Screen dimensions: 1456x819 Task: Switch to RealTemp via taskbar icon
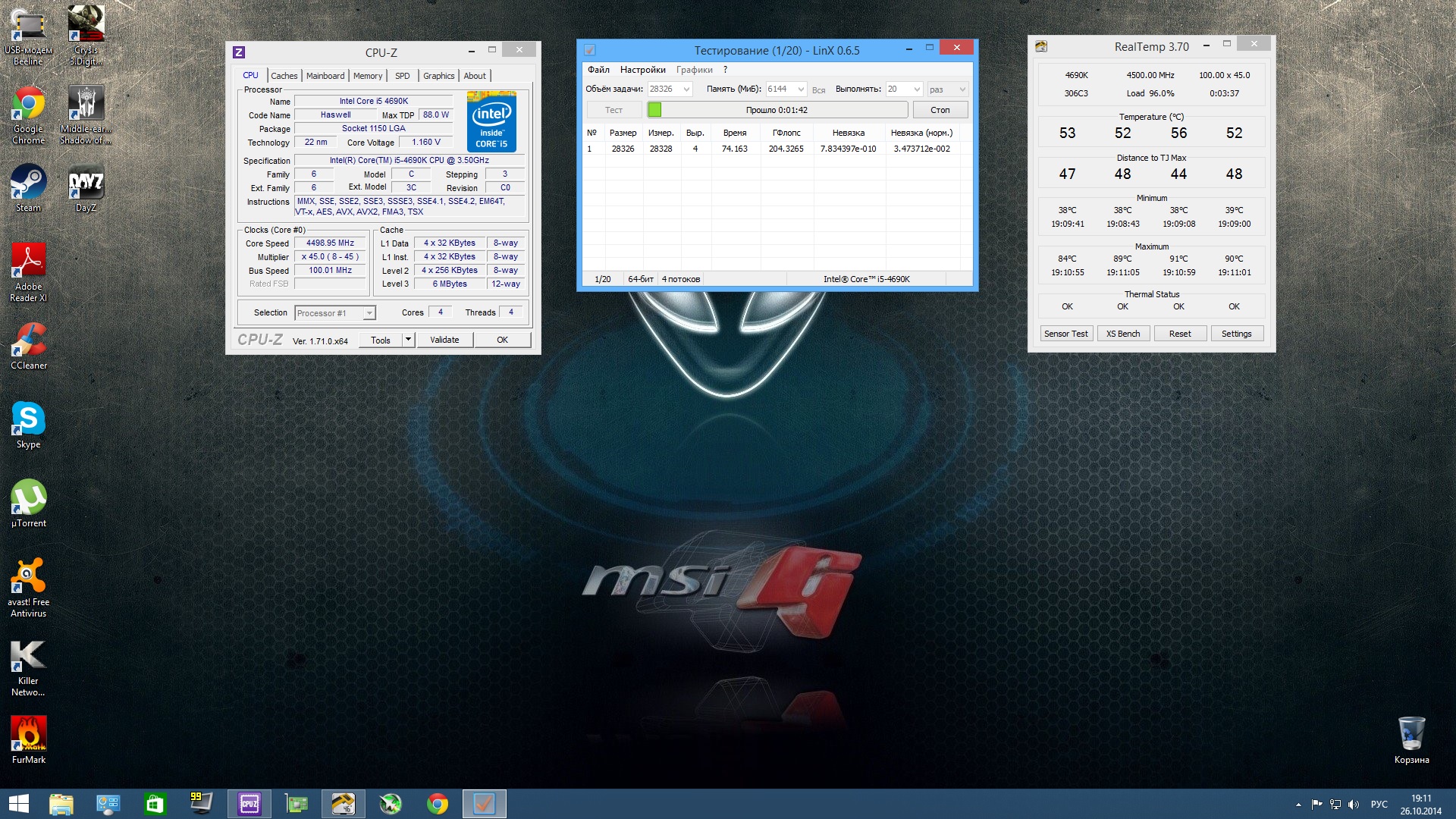coord(344,804)
